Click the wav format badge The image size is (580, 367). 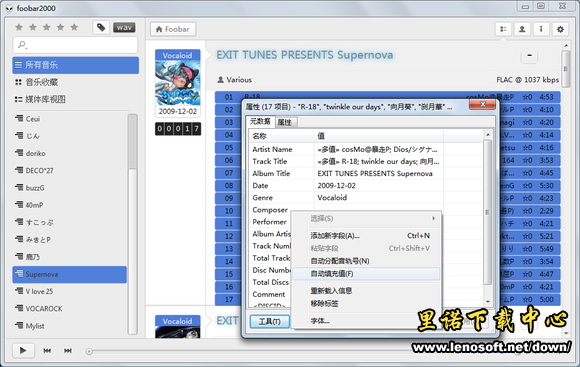point(124,27)
